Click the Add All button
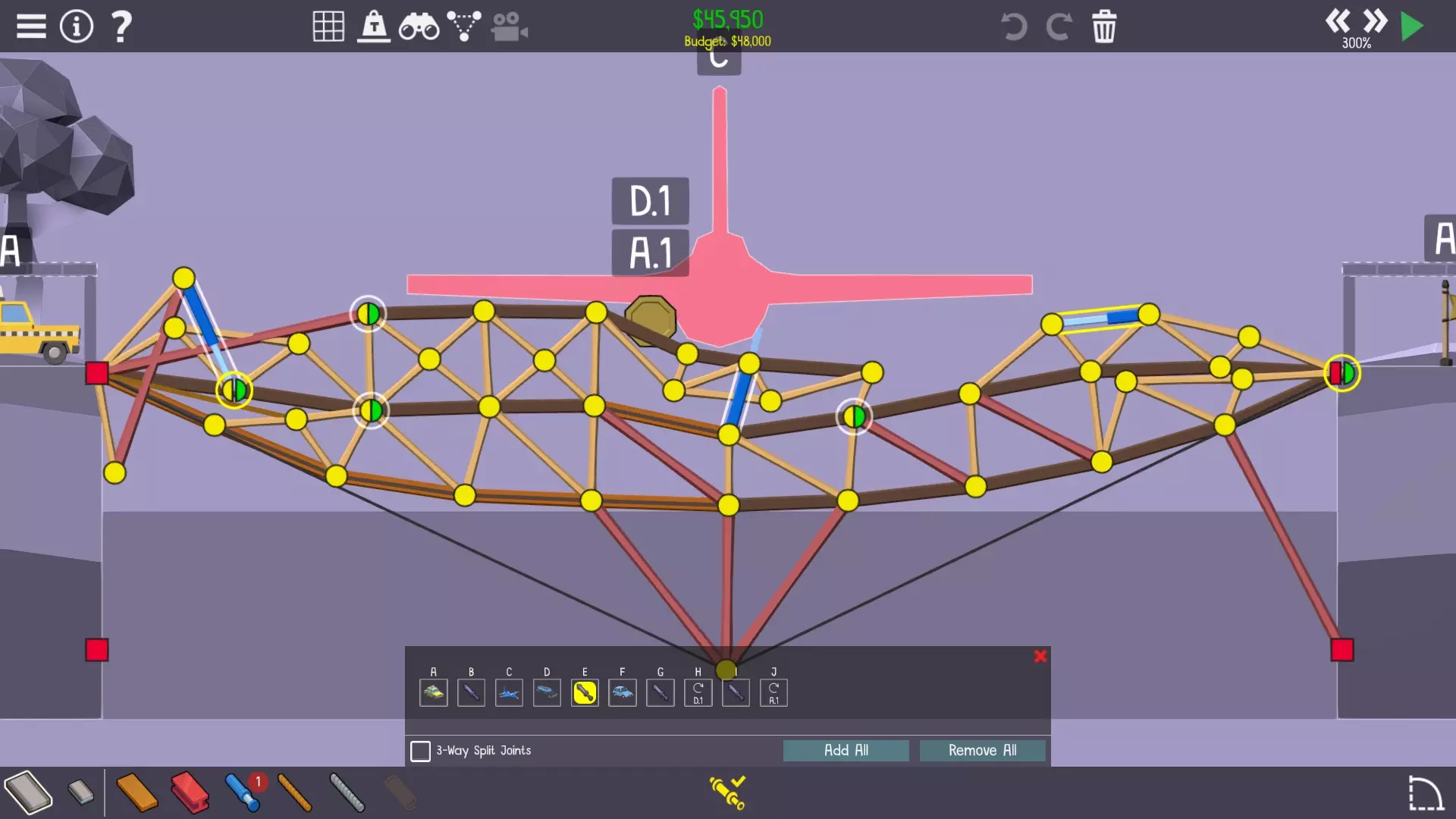The height and width of the screenshot is (819, 1456). click(846, 750)
